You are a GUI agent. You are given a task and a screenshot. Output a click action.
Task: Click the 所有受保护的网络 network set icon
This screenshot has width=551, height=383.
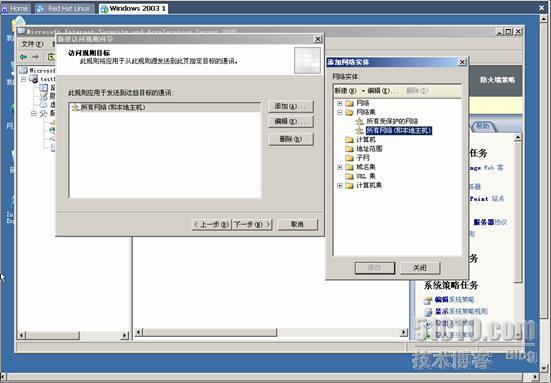pos(359,122)
